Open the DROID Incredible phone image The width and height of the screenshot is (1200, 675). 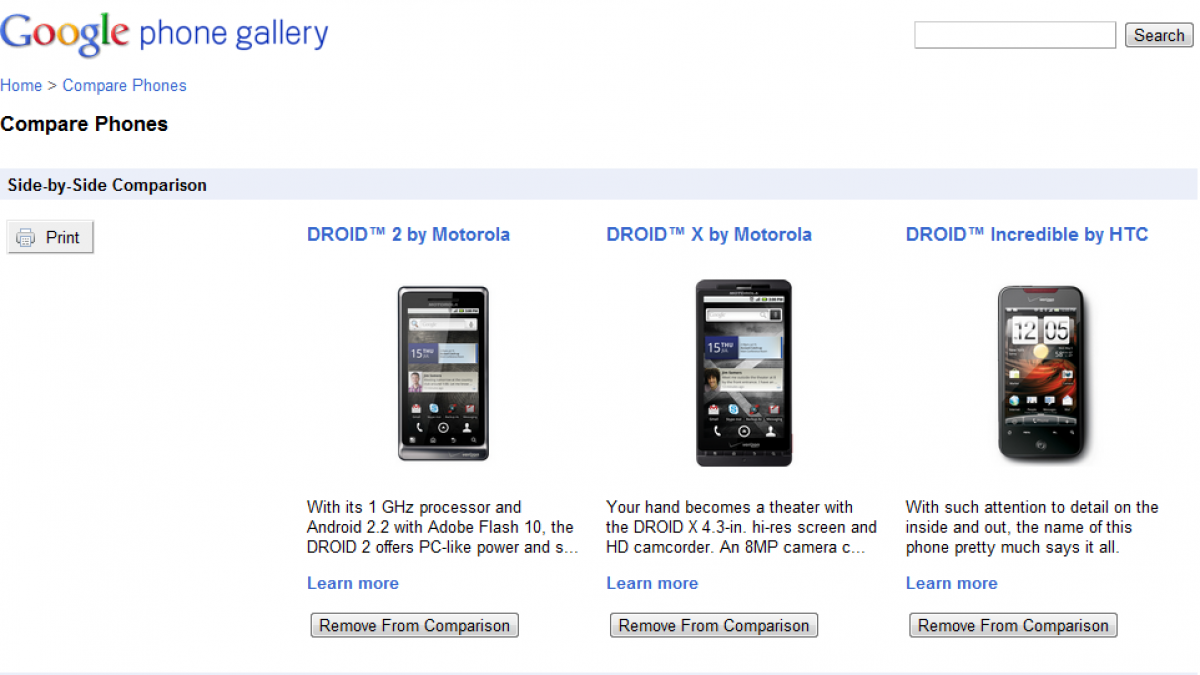(1041, 374)
